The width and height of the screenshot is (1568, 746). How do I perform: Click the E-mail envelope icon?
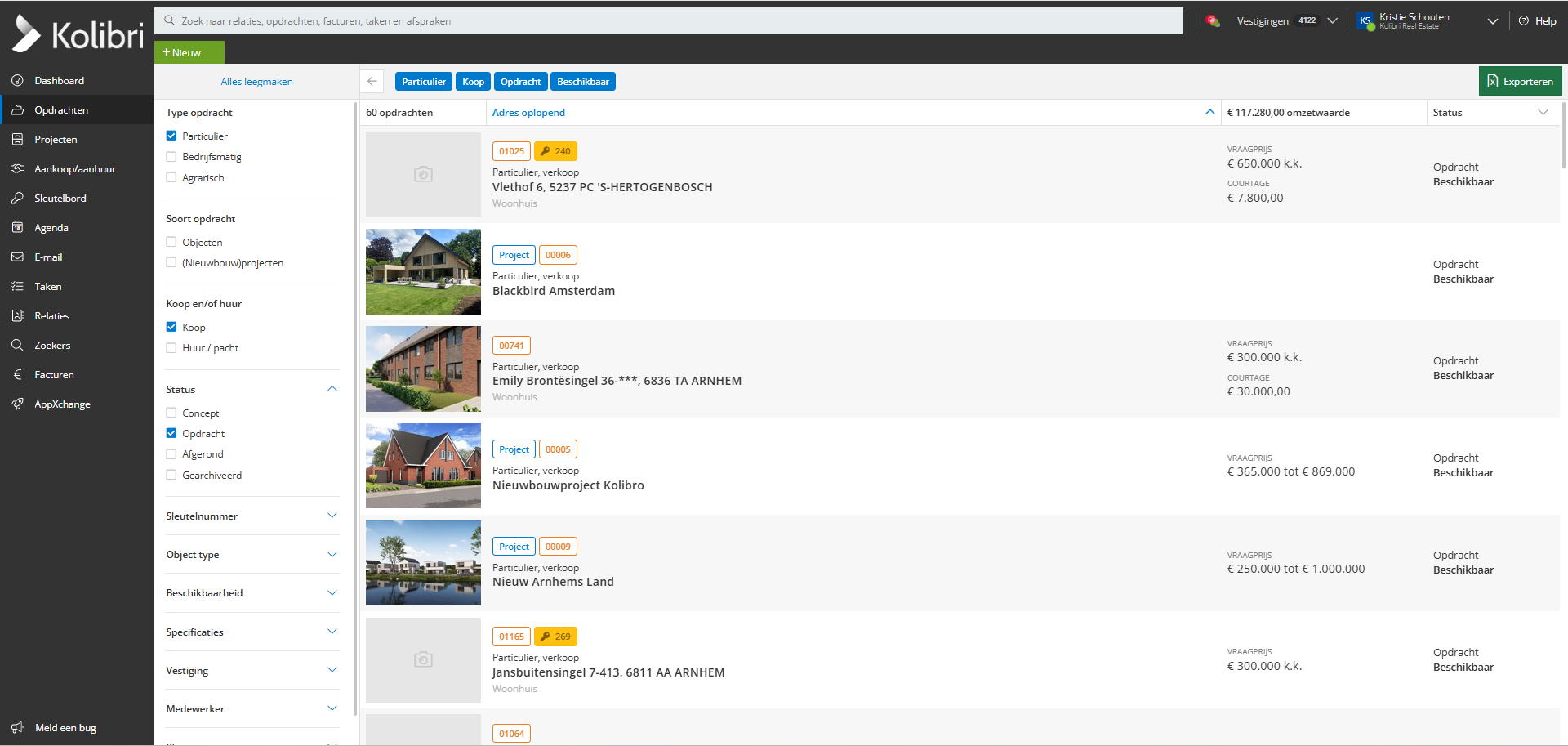(x=17, y=257)
